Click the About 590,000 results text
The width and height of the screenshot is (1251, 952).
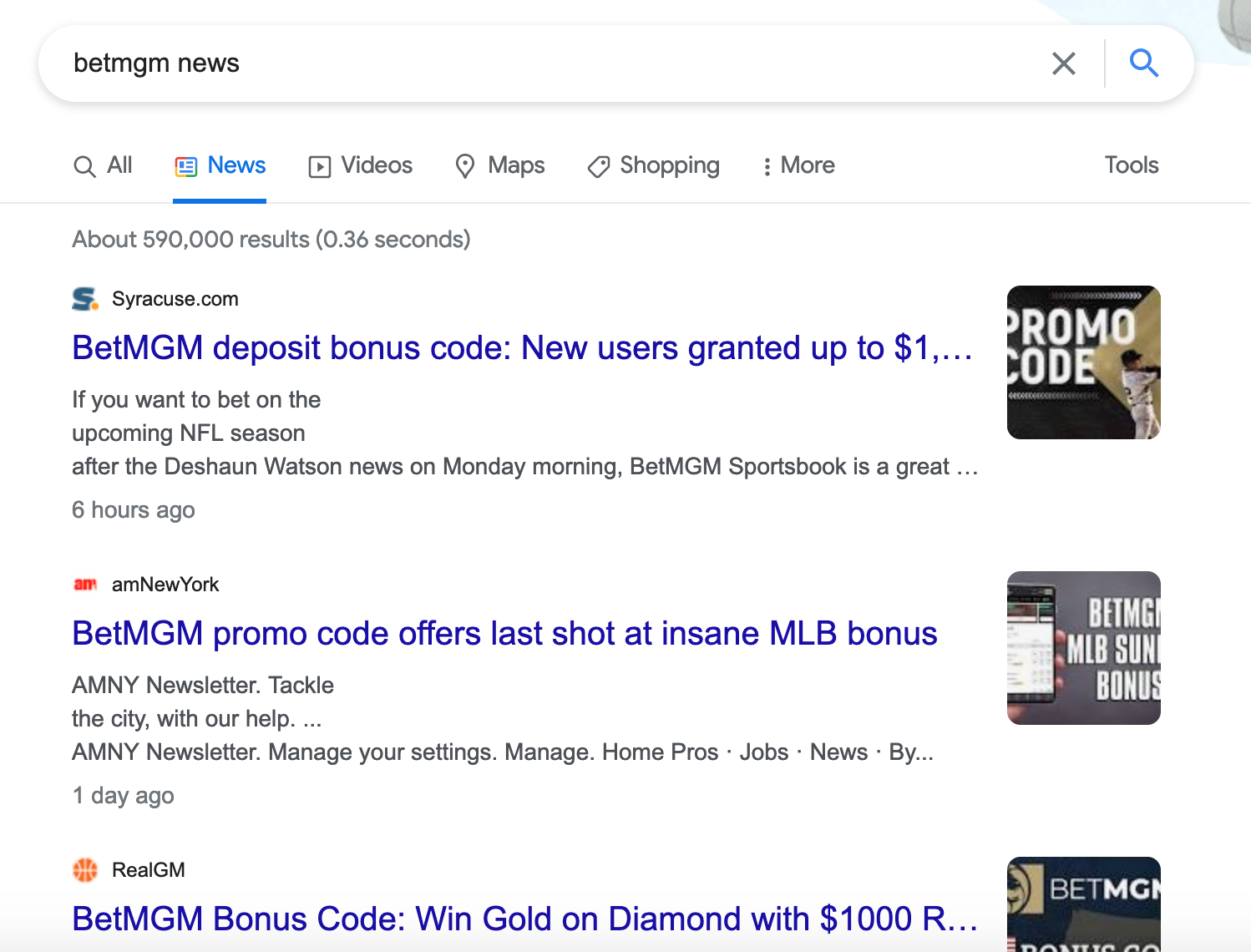click(271, 240)
